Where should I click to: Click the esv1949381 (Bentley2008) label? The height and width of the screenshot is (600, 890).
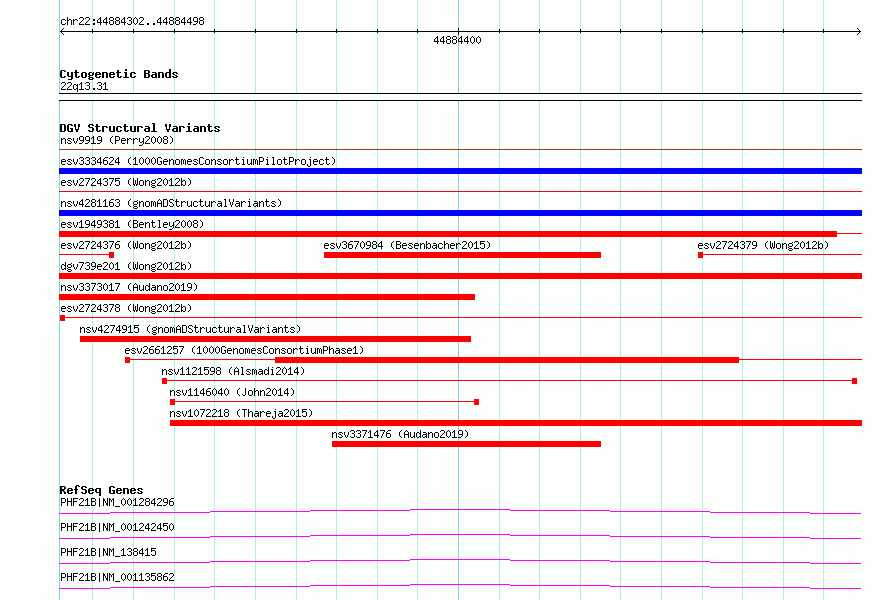tap(132, 224)
